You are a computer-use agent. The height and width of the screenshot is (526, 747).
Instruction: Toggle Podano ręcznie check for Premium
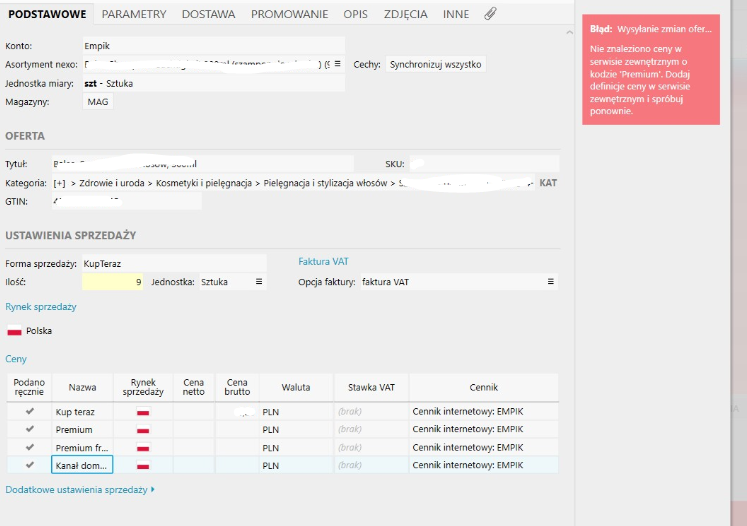click(x=30, y=429)
